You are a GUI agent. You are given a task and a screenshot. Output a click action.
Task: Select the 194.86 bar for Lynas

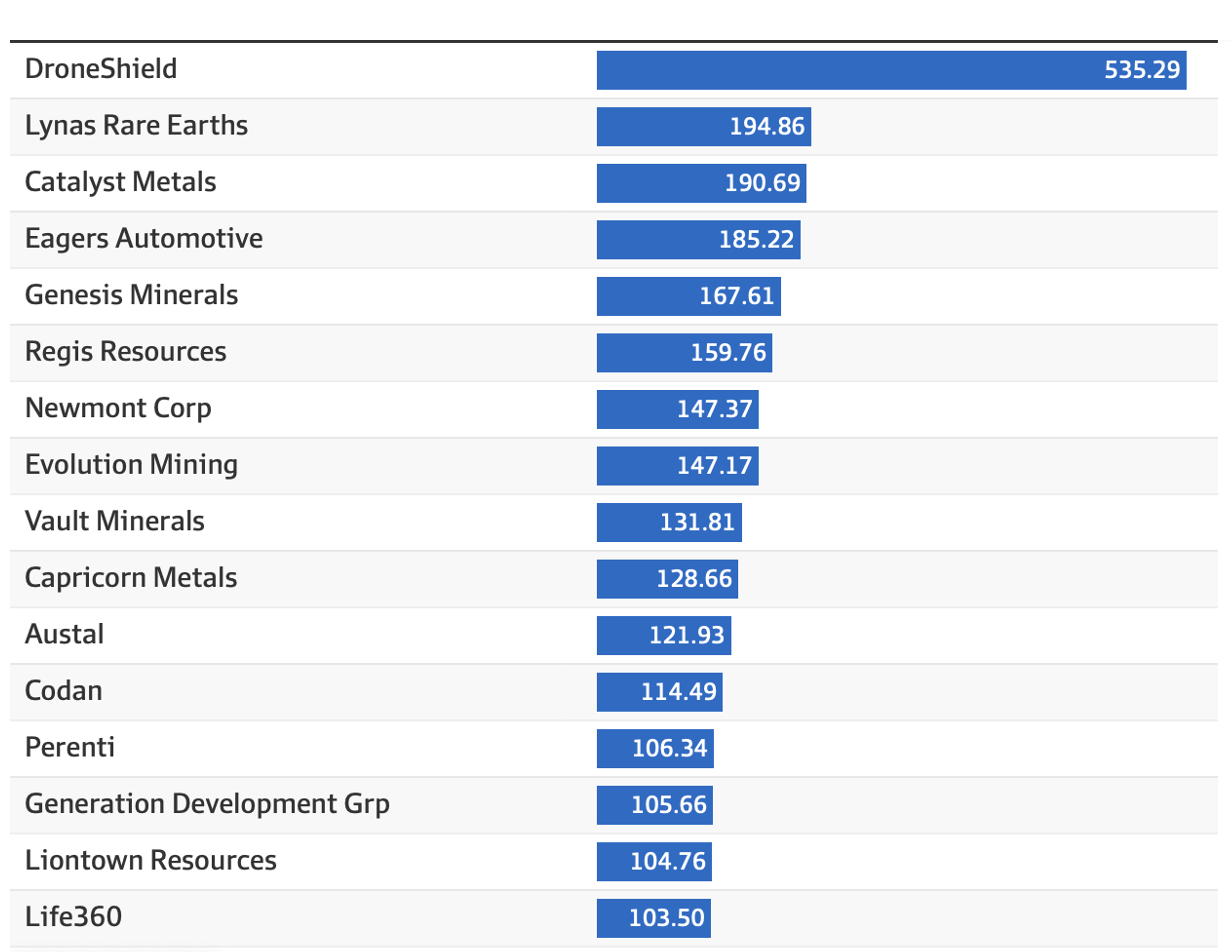point(703,127)
